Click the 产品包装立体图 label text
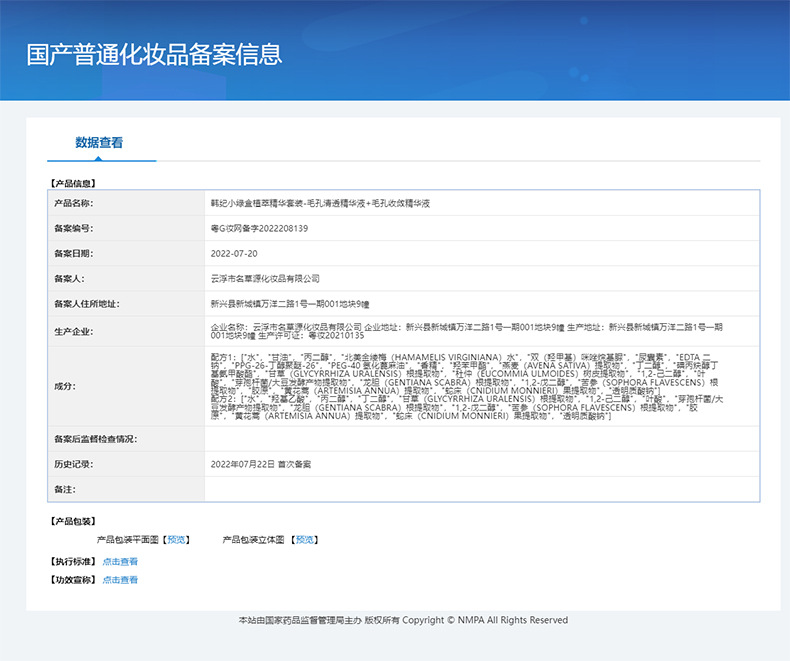The width and height of the screenshot is (790, 661). (x=253, y=540)
